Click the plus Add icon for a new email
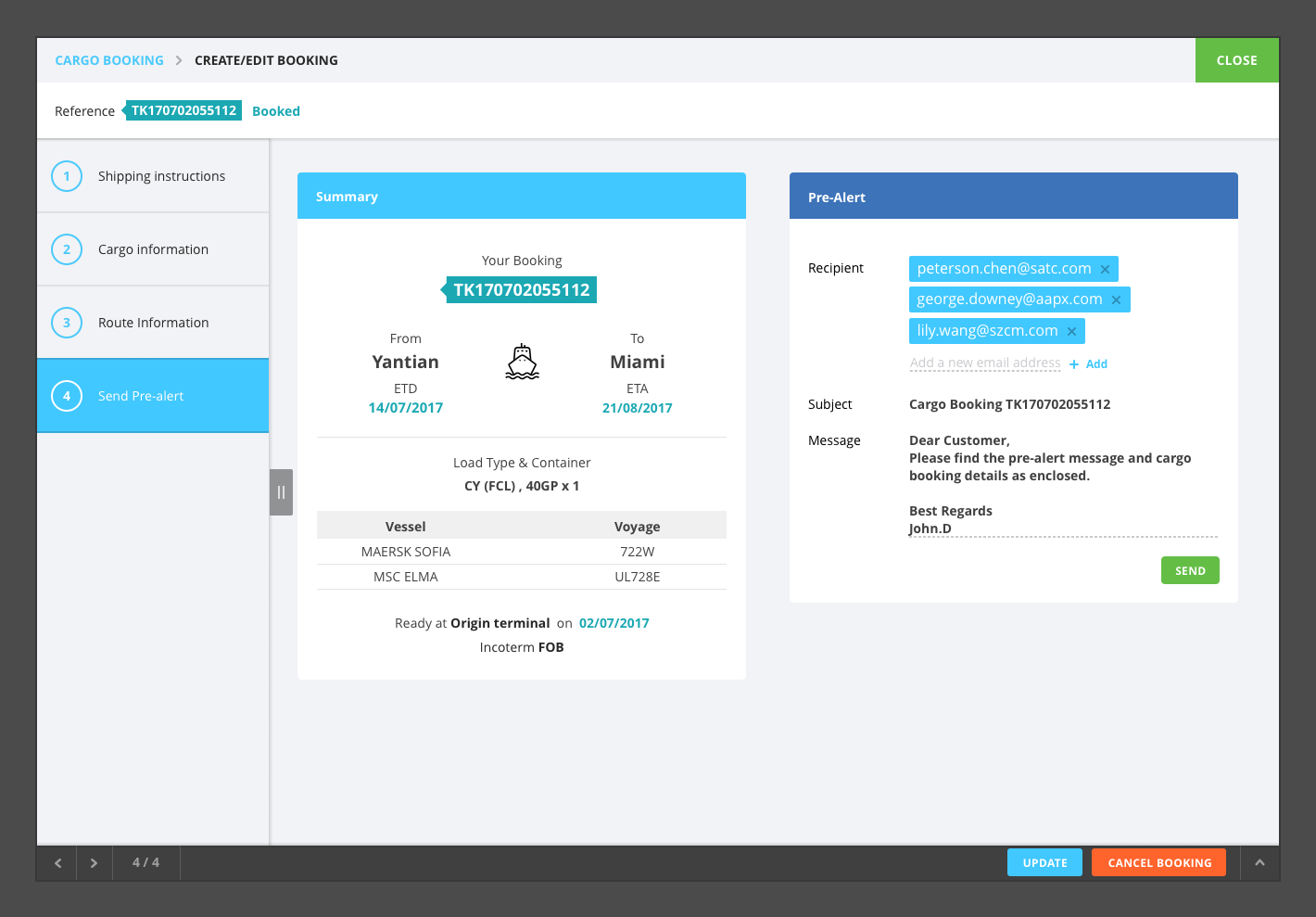Screen dimensions: 1316x917 click(1073, 363)
